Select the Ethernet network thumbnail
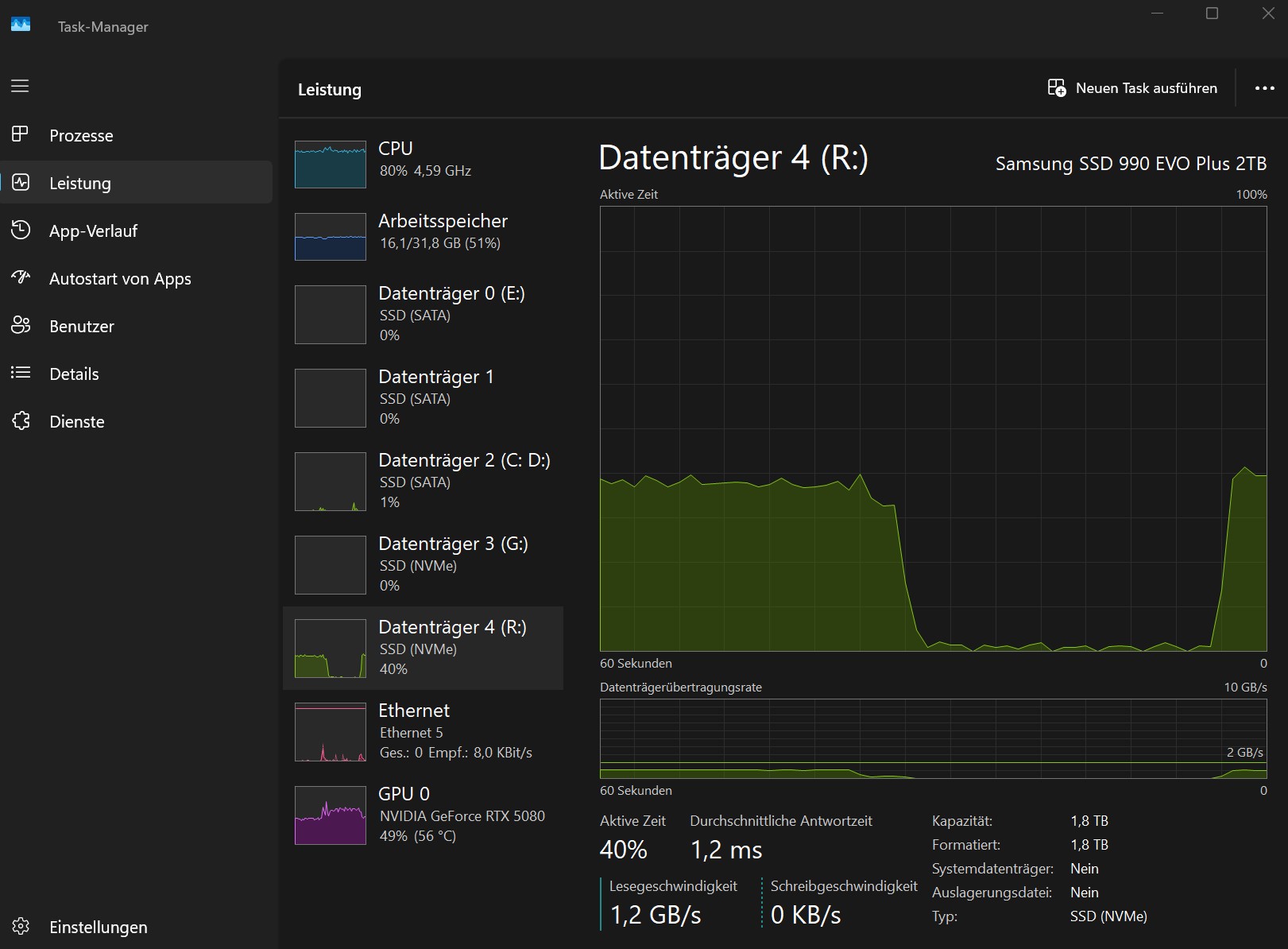 [331, 732]
